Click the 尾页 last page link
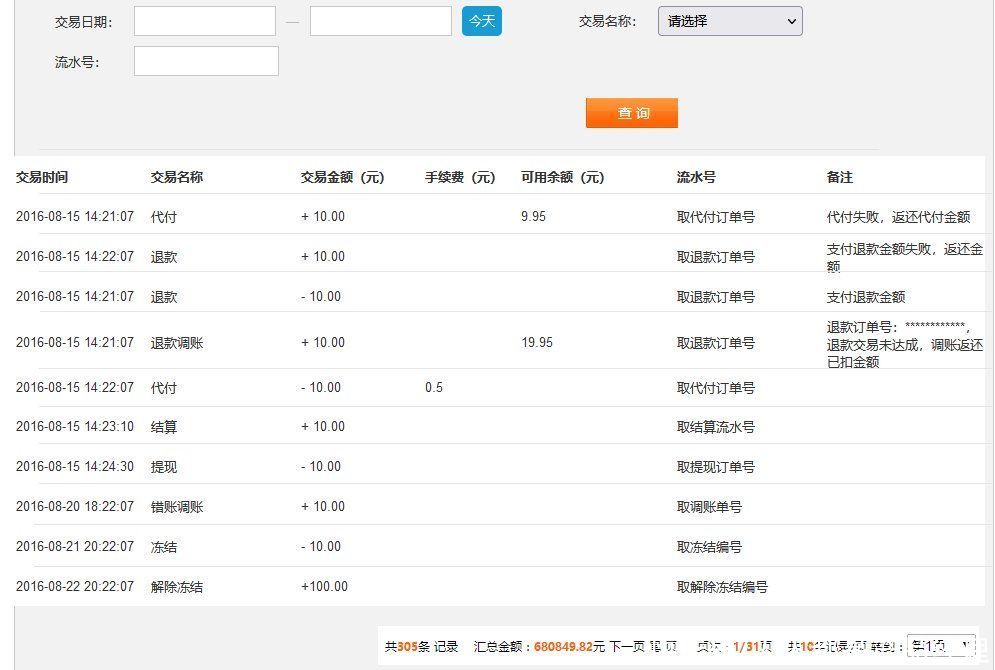Screen dimensions: 995x670 tap(664, 647)
